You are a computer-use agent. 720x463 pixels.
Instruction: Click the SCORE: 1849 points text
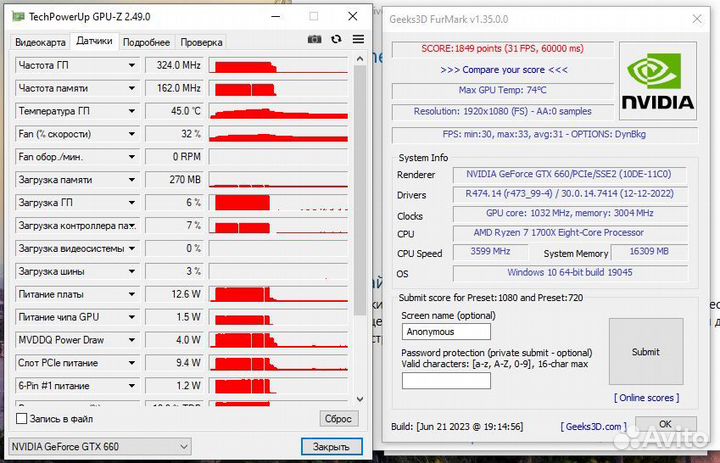pyautogui.click(x=502, y=49)
